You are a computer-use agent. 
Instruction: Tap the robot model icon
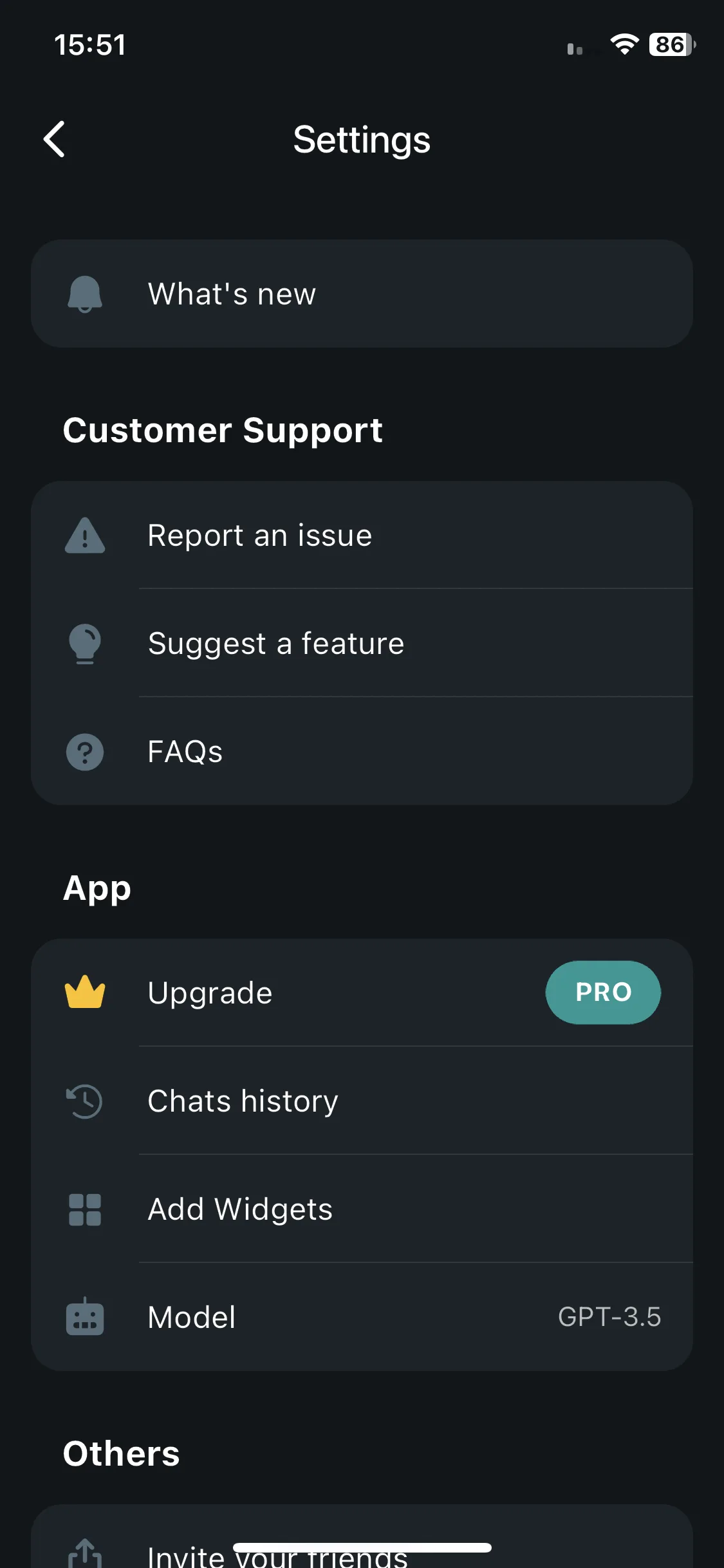point(85,1317)
